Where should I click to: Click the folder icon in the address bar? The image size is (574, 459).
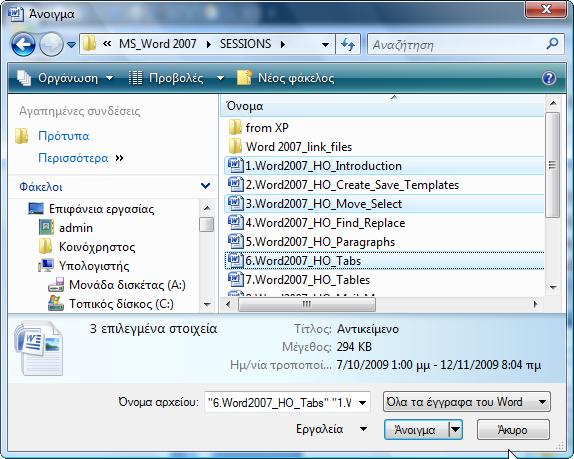pyautogui.click(x=89, y=44)
